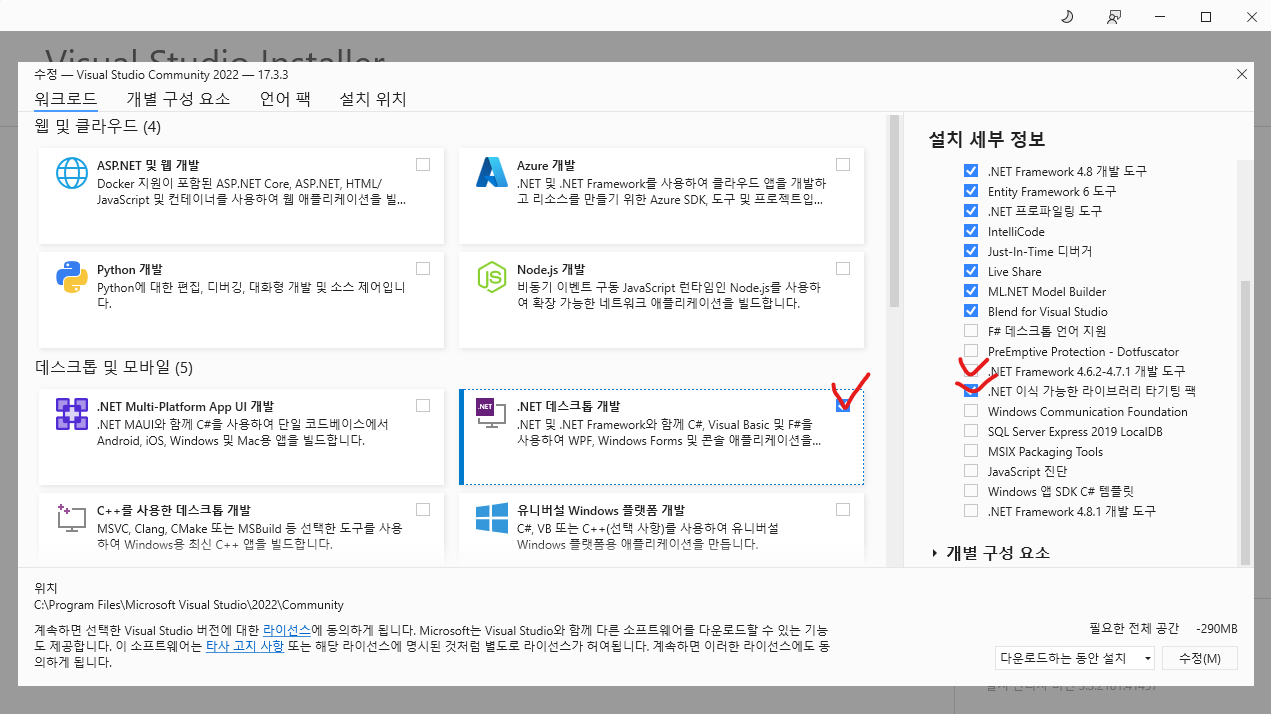
Task: Click the 수정(M) button
Action: click(1201, 658)
